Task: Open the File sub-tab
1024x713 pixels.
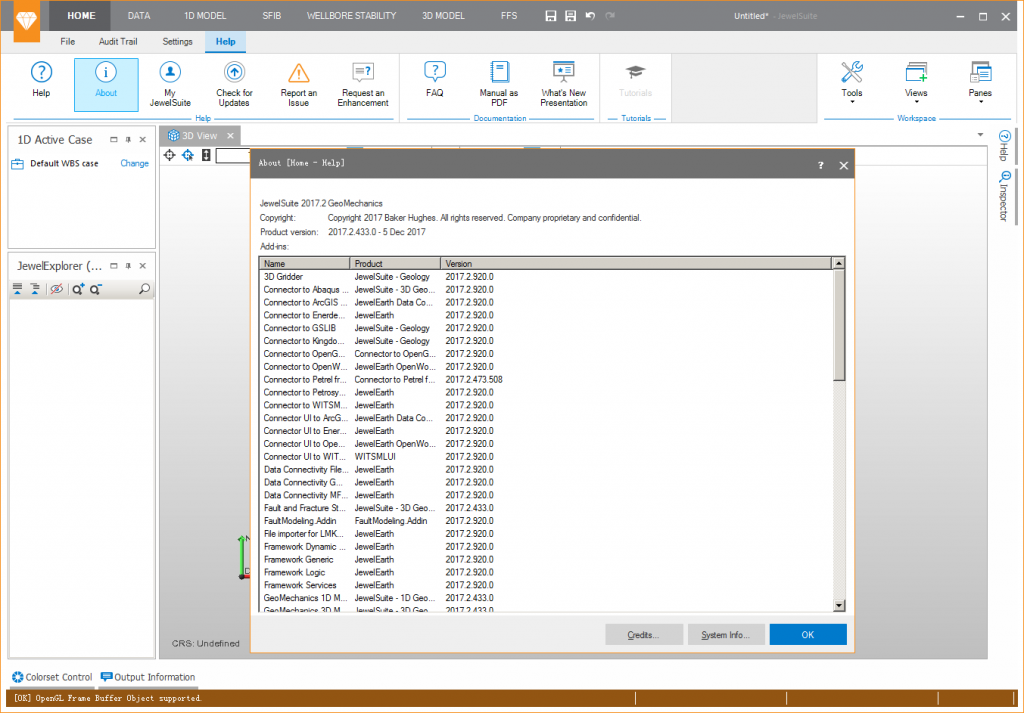Action: point(68,42)
